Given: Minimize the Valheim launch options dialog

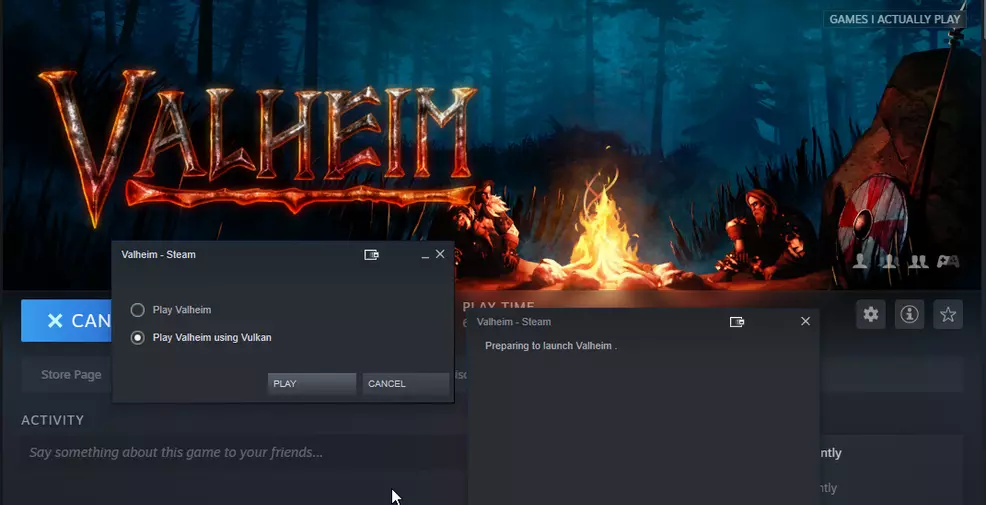Looking at the screenshot, I should pos(425,255).
